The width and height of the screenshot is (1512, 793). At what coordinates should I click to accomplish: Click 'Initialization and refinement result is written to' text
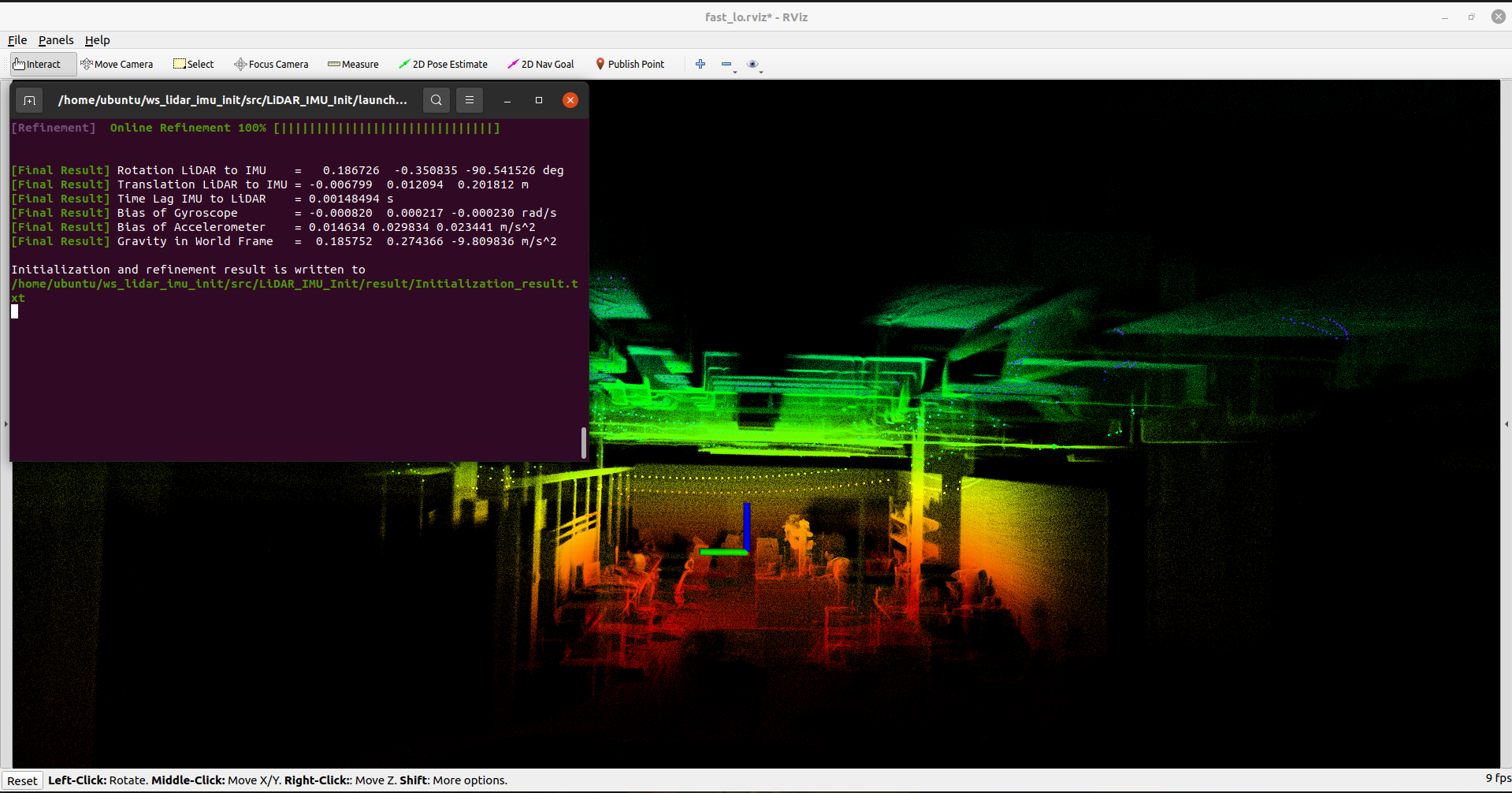pyautogui.click(x=188, y=270)
